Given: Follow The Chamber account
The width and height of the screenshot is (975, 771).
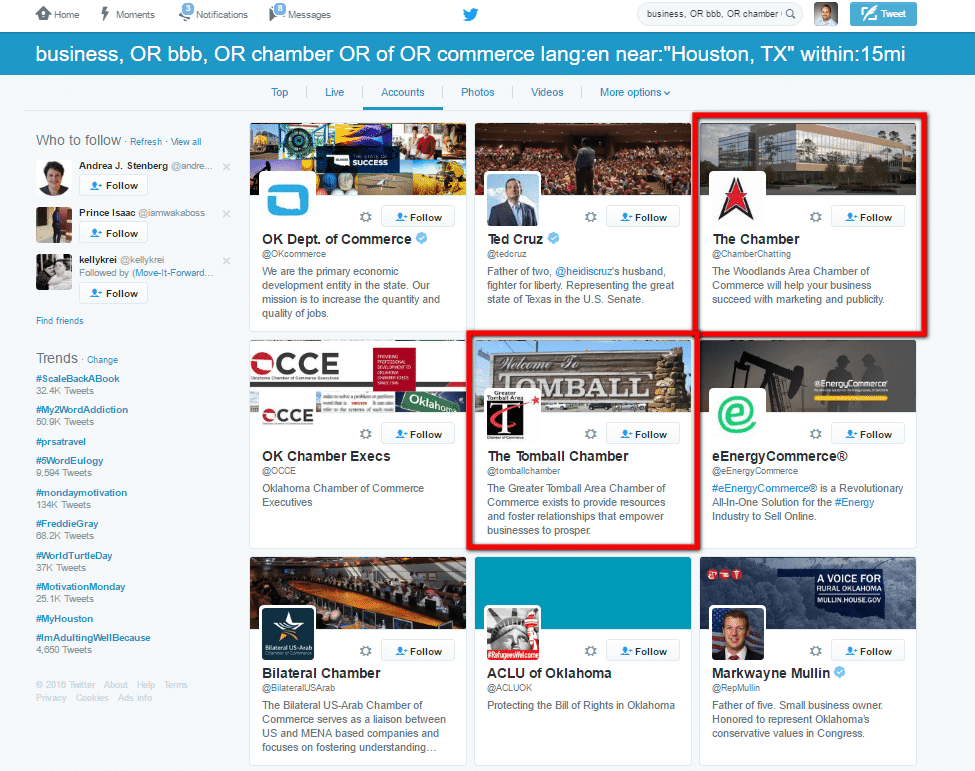Looking at the screenshot, I should point(868,217).
